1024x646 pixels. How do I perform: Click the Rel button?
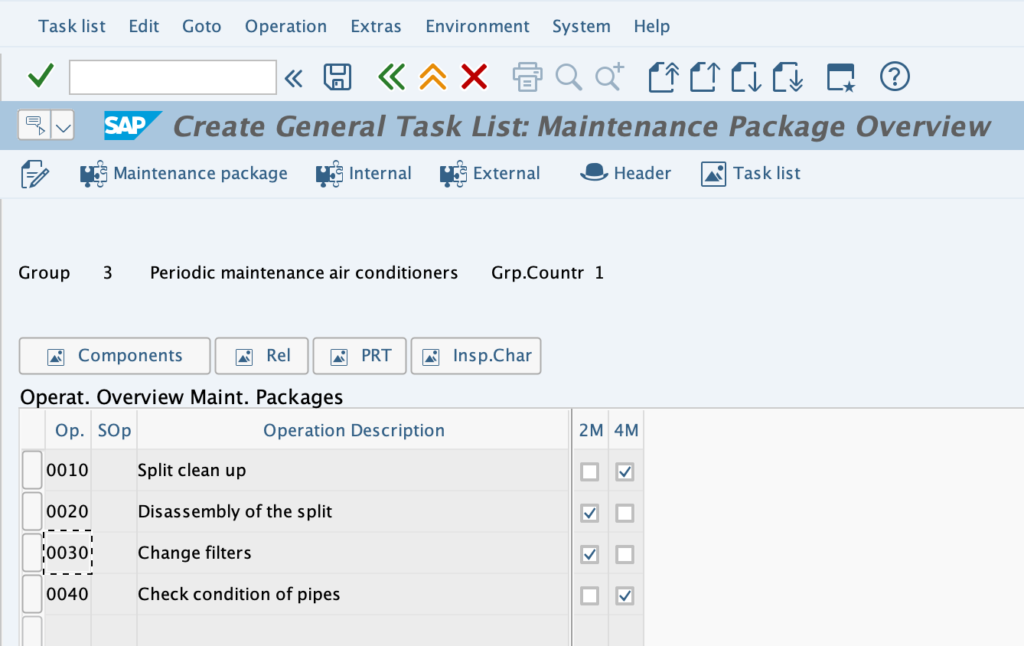(262, 356)
